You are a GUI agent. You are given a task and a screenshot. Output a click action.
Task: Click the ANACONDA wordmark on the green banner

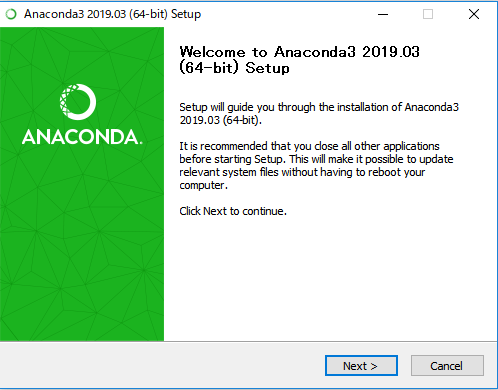[82, 137]
